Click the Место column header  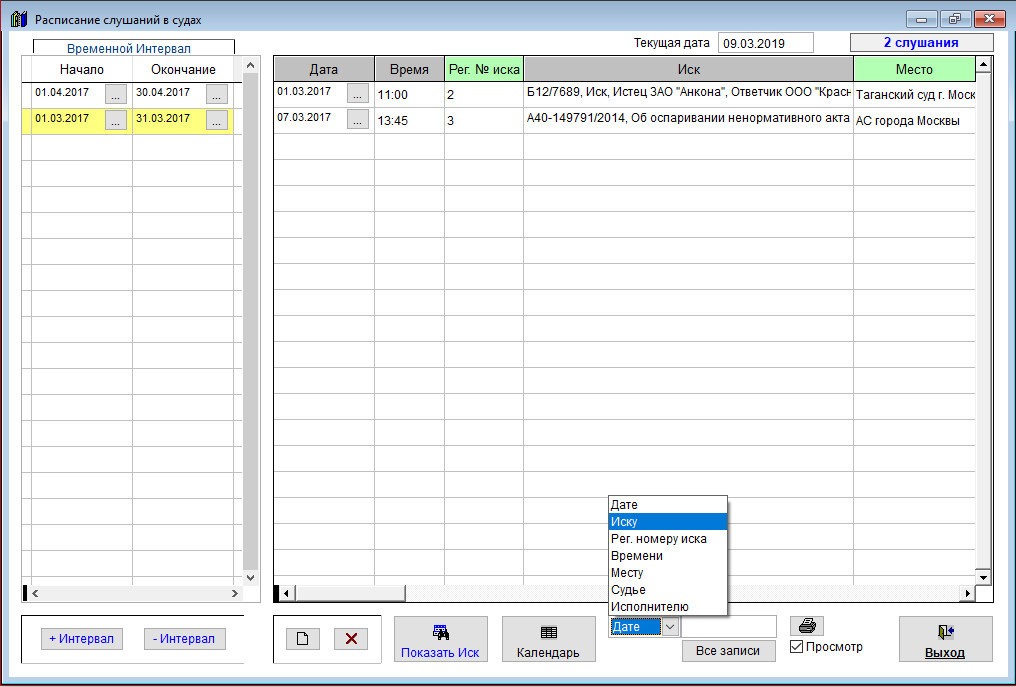pyautogui.click(x=914, y=69)
